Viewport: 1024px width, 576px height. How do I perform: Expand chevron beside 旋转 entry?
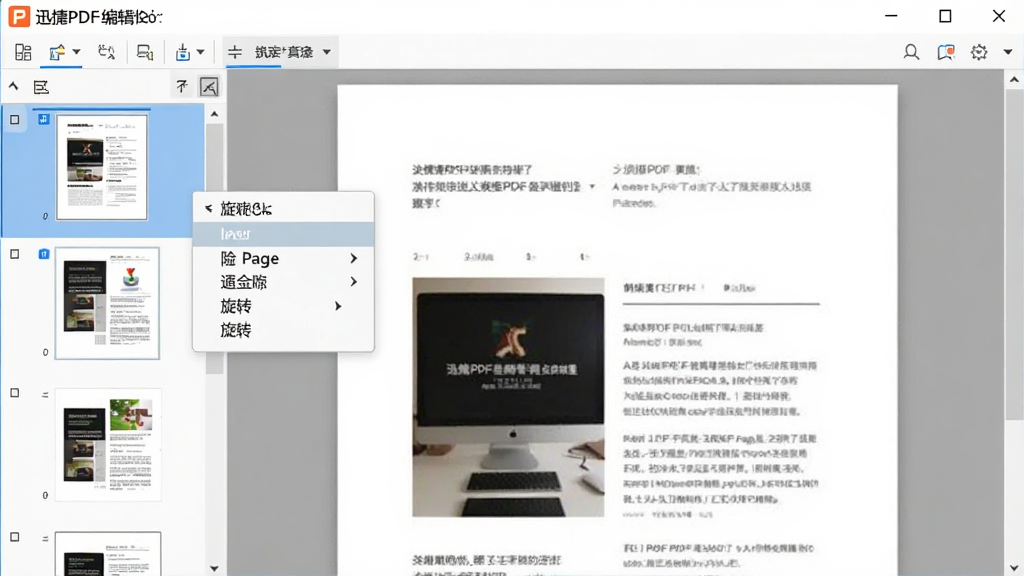pyautogui.click(x=338, y=306)
